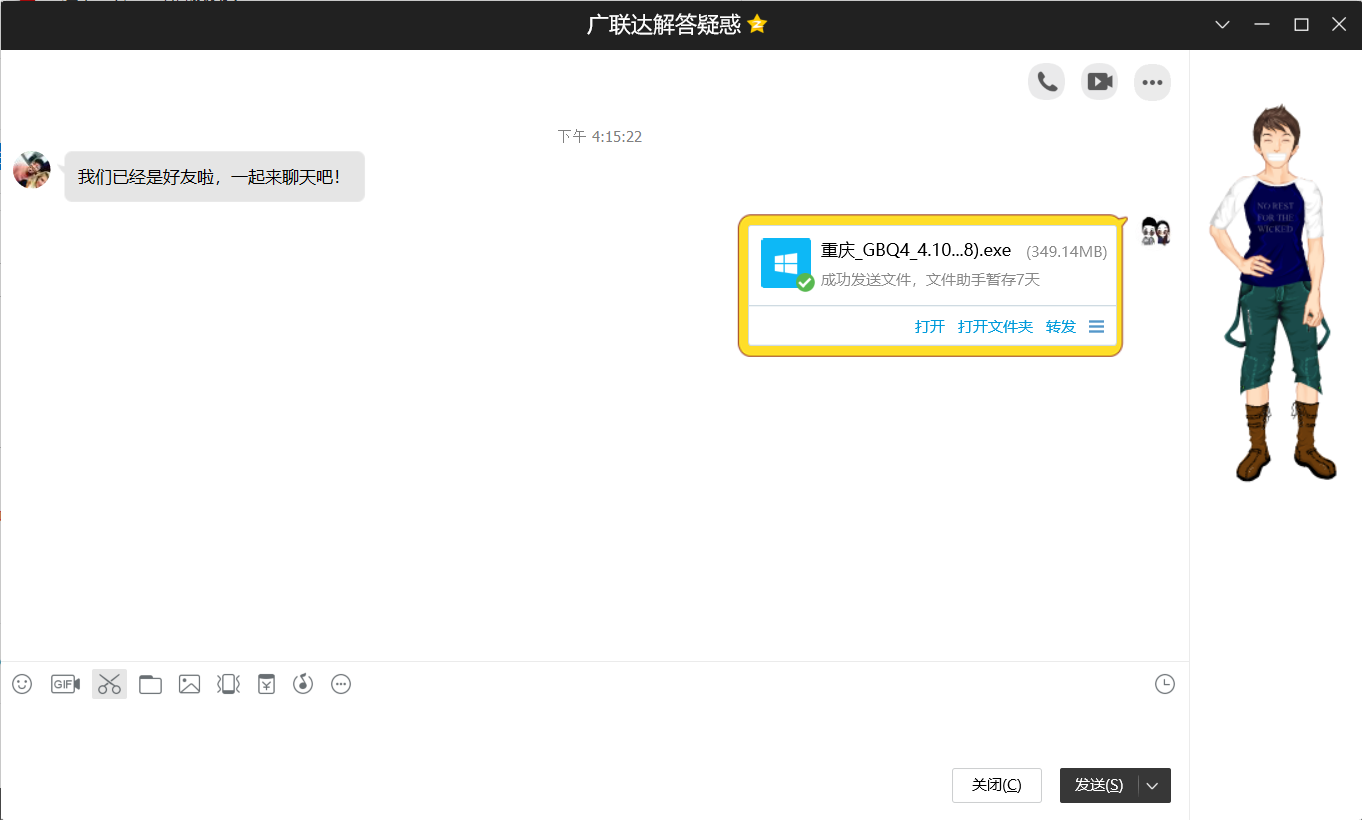Open the red packet icon

pyautogui.click(x=266, y=684)
